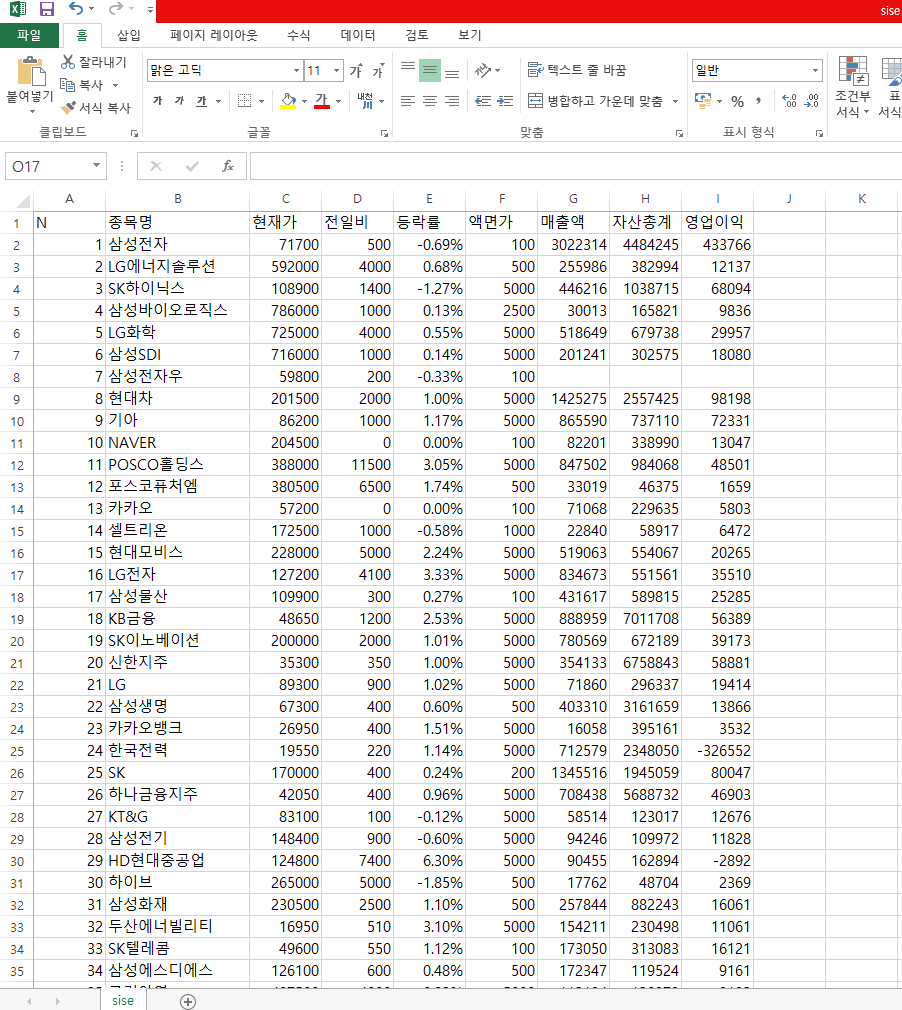Click the Select All corner triangle

[x=23, y=200]
